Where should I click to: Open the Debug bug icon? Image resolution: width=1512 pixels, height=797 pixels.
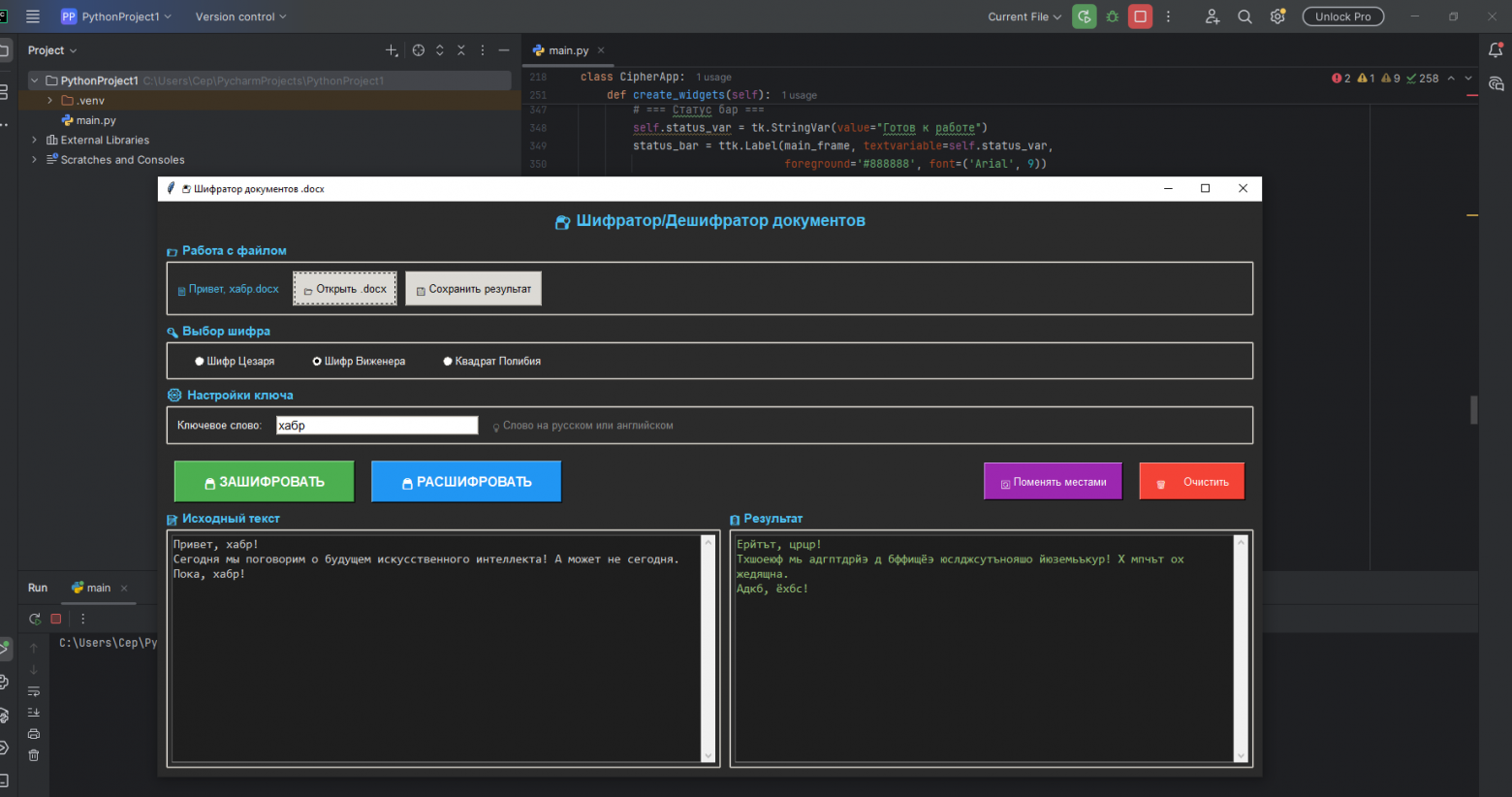[1113, 16]
